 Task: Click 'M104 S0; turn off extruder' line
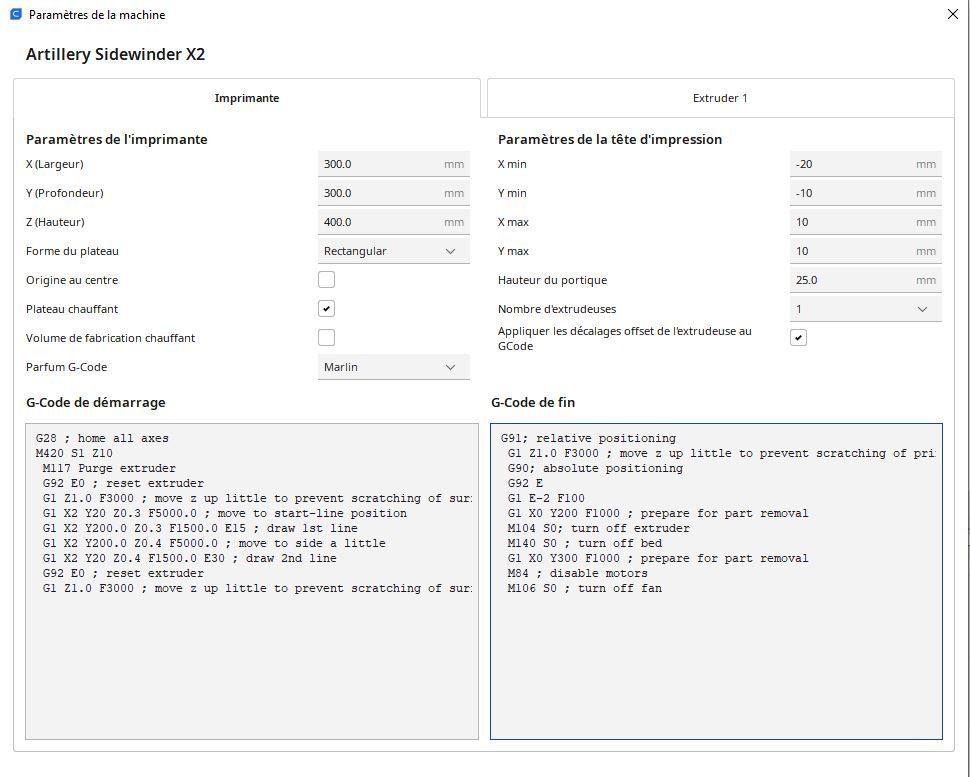(x=598, y=528)
